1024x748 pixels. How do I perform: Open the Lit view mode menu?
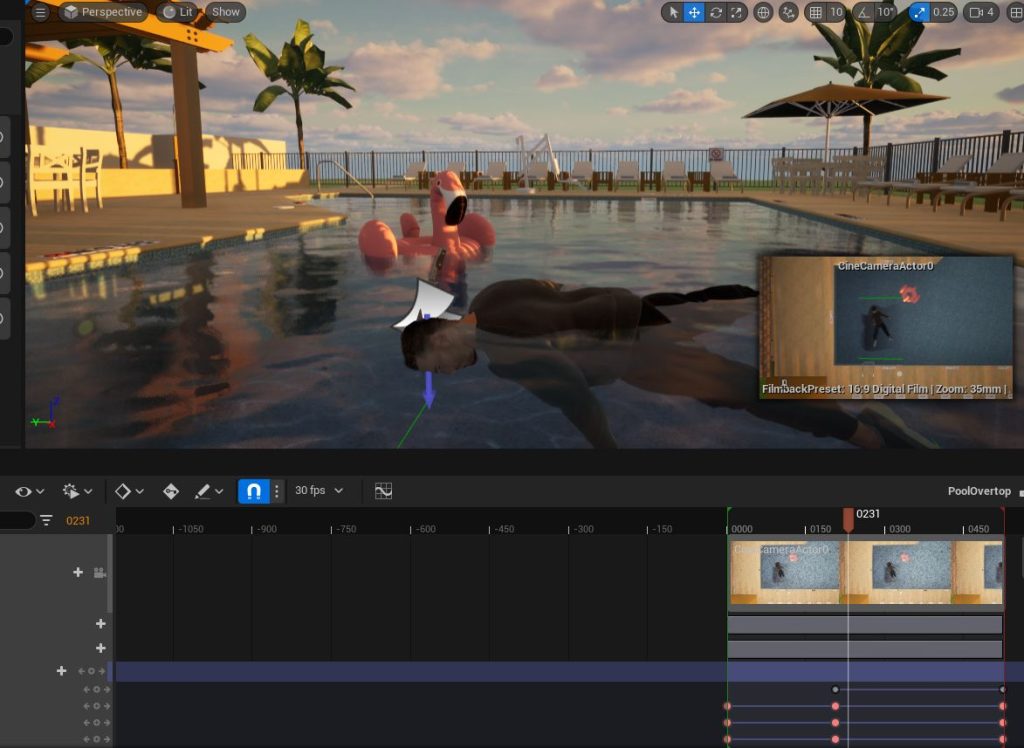click(178, 12)
